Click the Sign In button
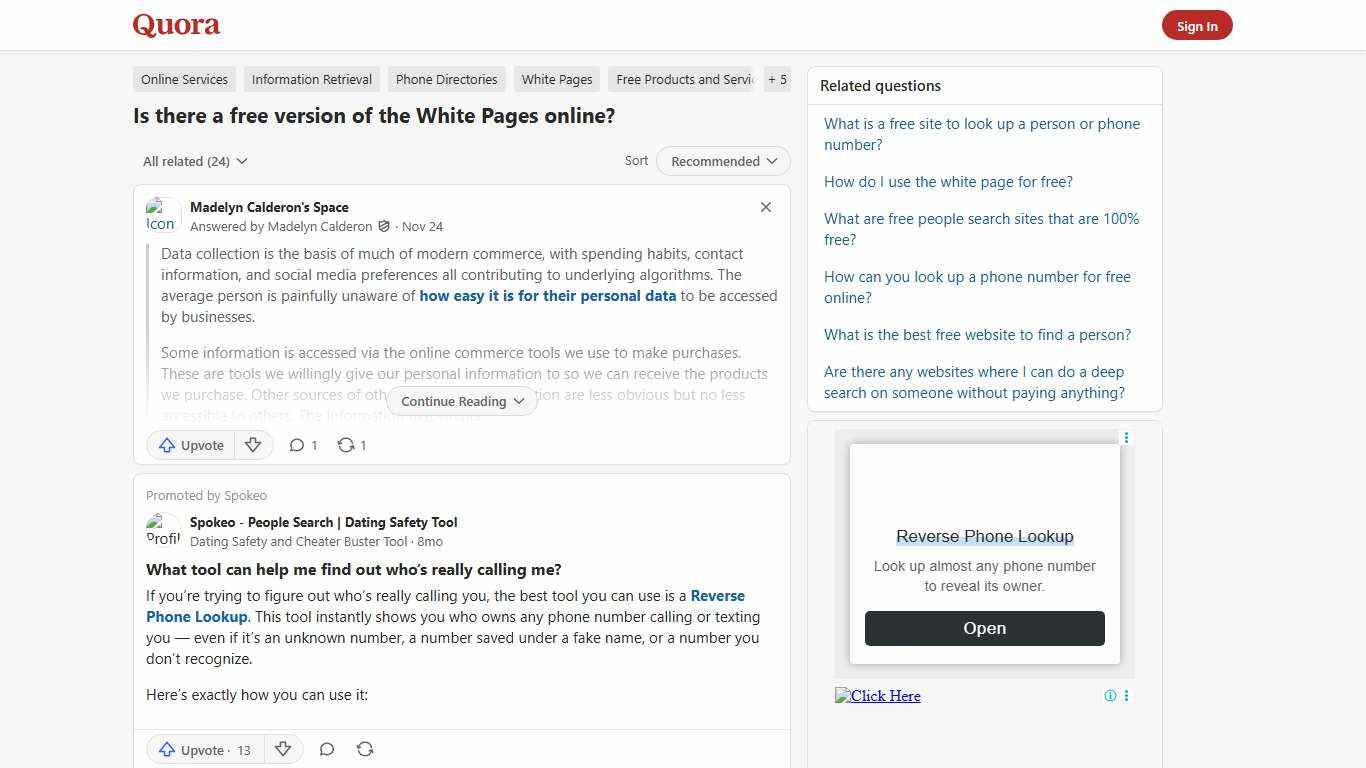Screen dimensions: 1366x768 click(1197, 25)
